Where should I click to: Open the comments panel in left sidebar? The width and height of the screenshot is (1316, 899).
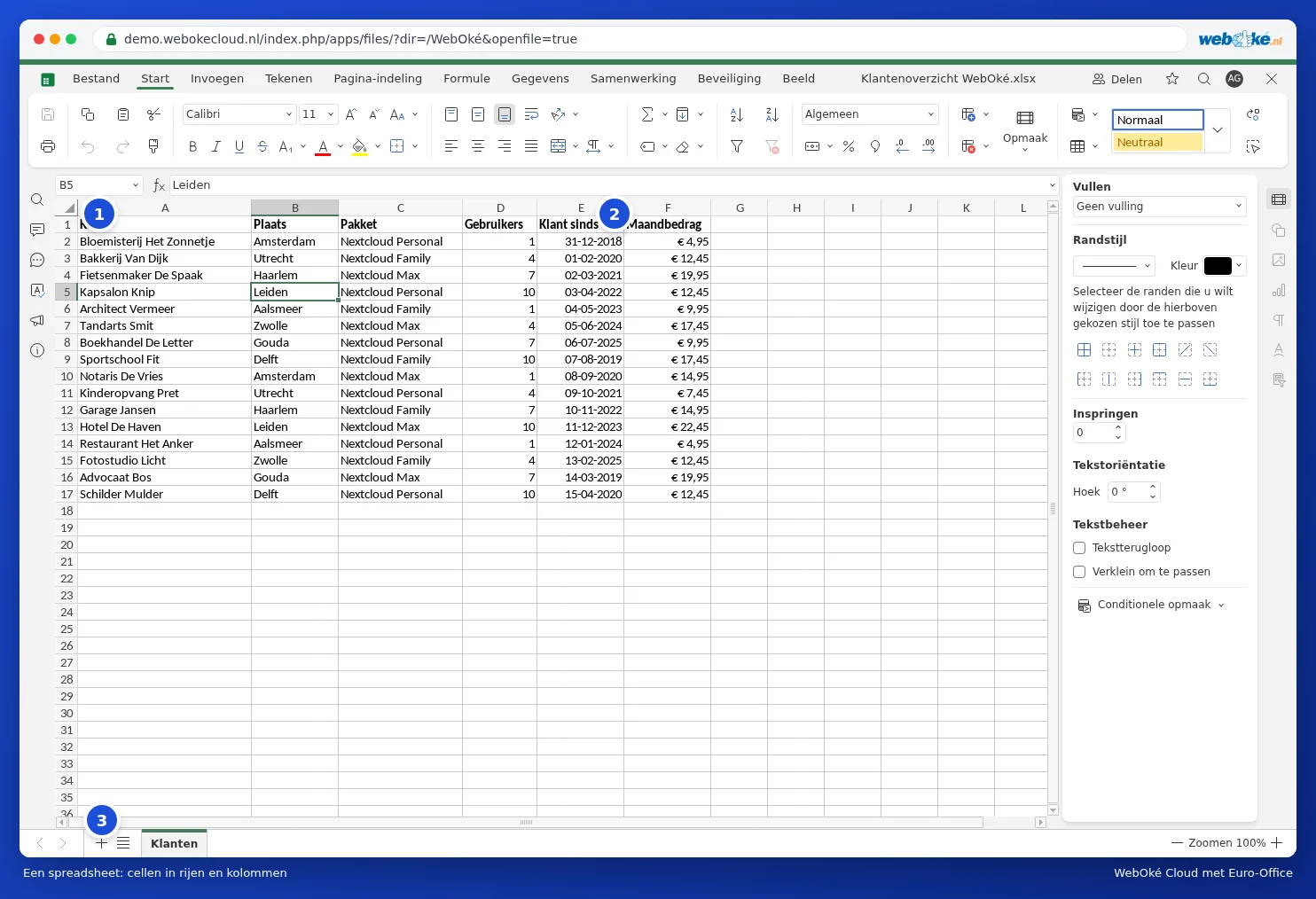click(37, 230)
